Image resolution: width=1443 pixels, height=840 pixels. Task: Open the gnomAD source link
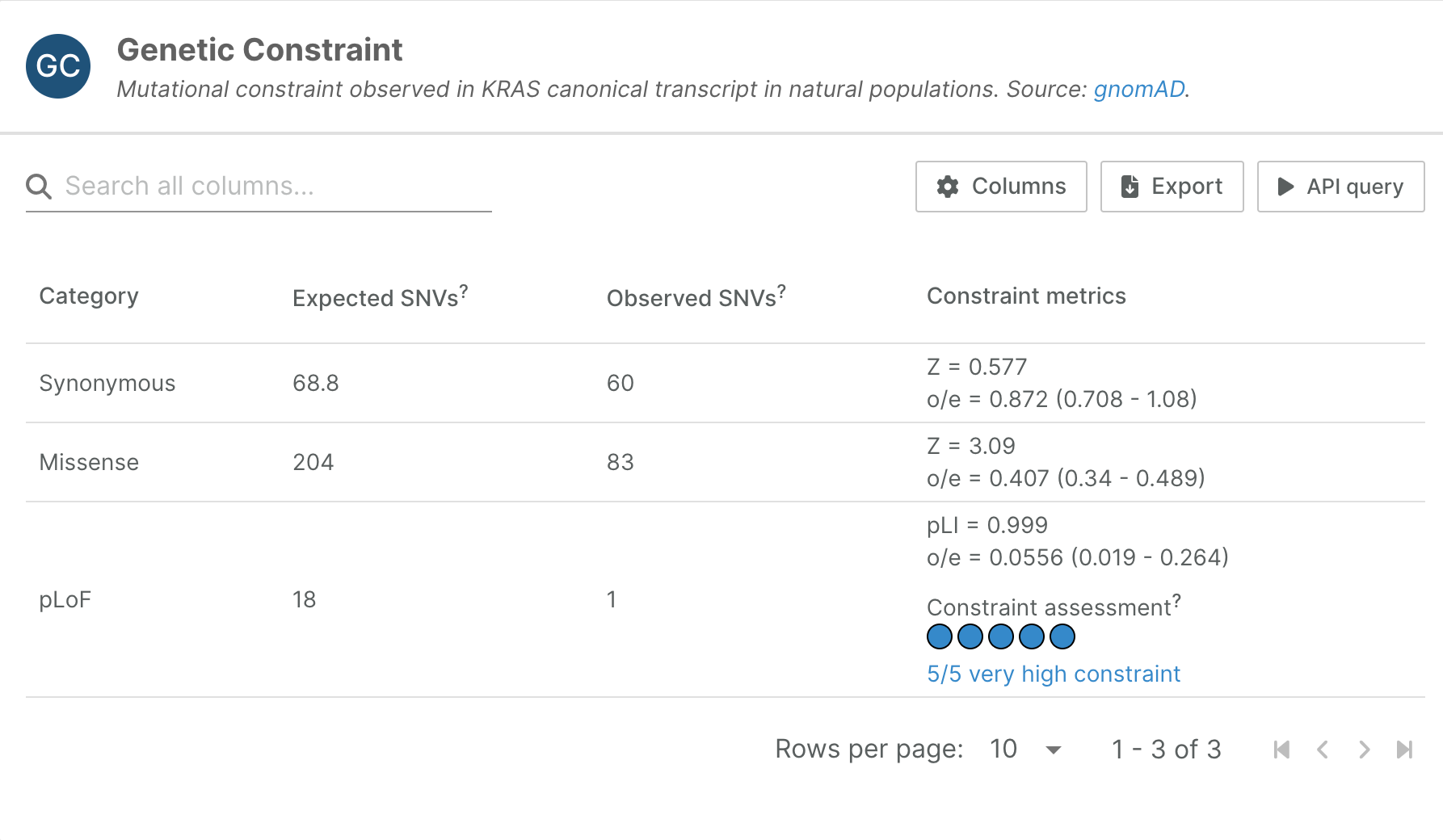click(1138, 89)
